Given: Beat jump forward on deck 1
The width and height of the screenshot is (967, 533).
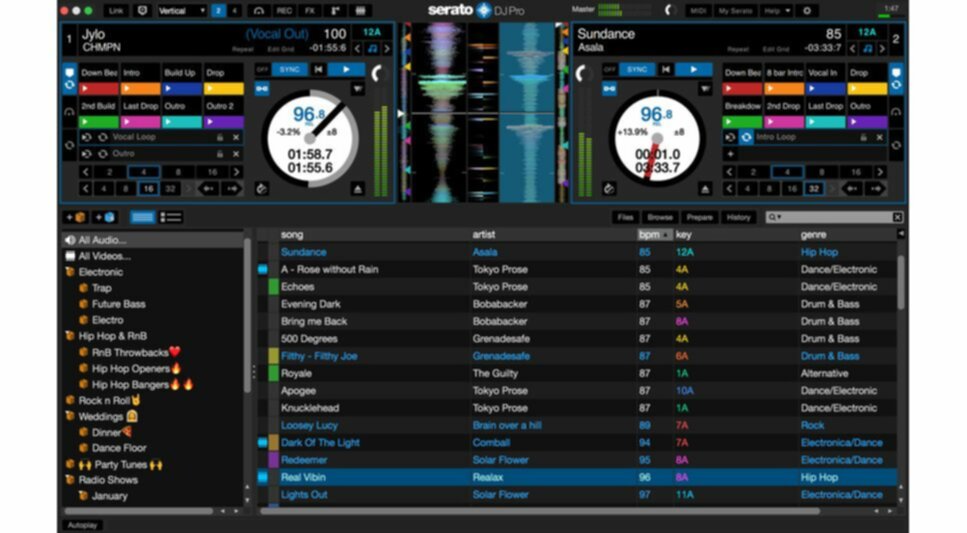Looking at the screenshot, I should [232, 189].
